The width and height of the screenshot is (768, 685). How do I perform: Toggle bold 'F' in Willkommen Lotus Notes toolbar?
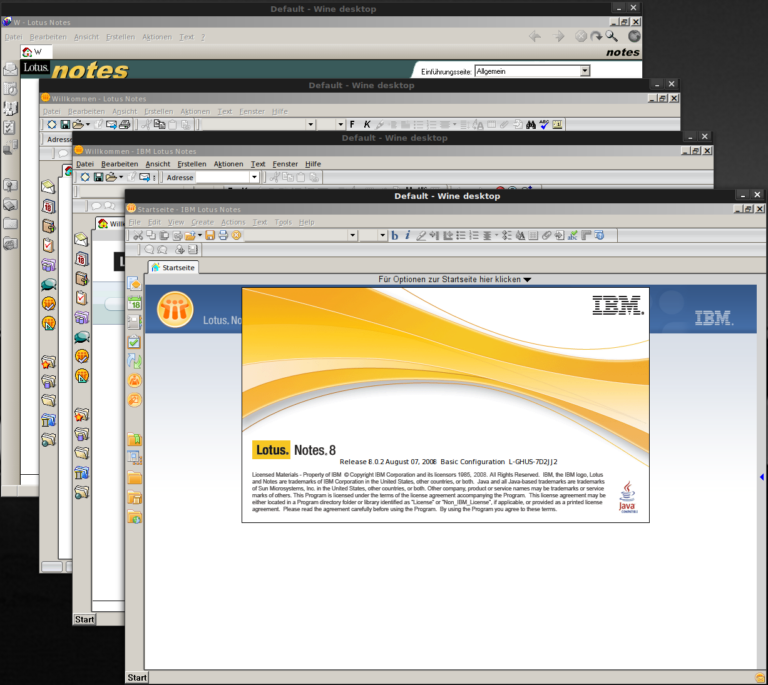coord(352,124)
